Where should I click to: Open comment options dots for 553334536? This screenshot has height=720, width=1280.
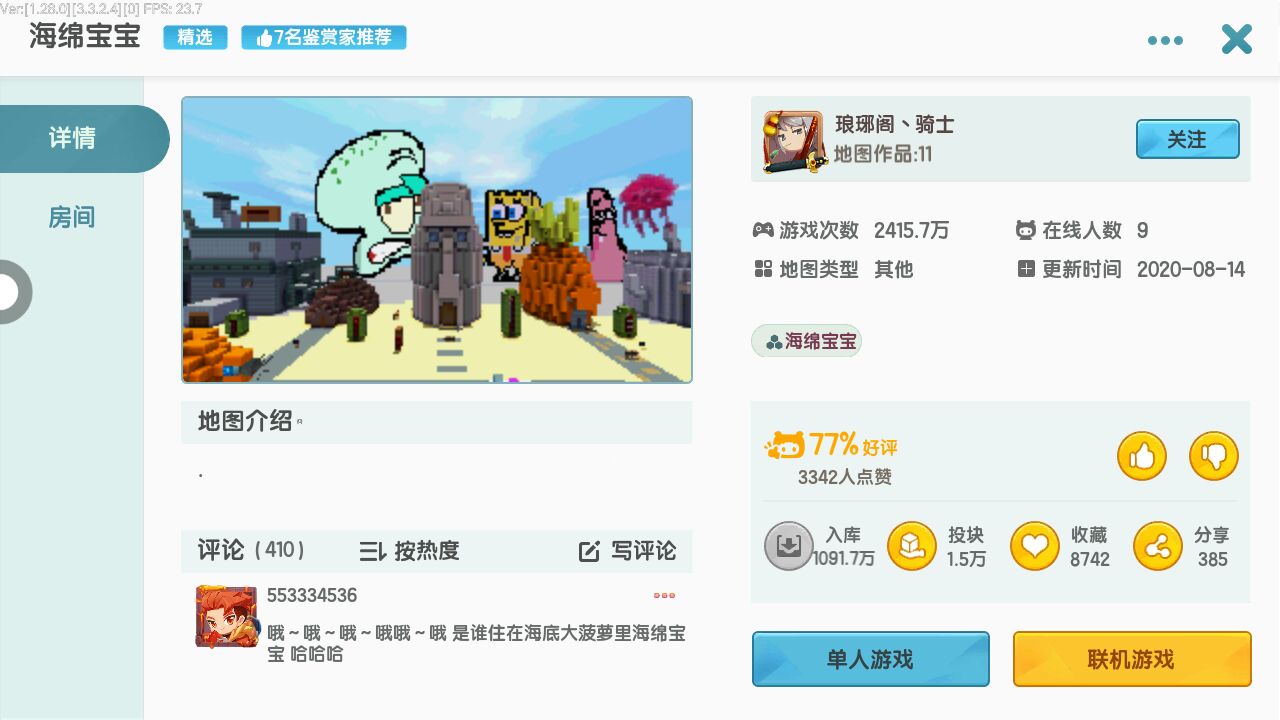pos(664,595)
